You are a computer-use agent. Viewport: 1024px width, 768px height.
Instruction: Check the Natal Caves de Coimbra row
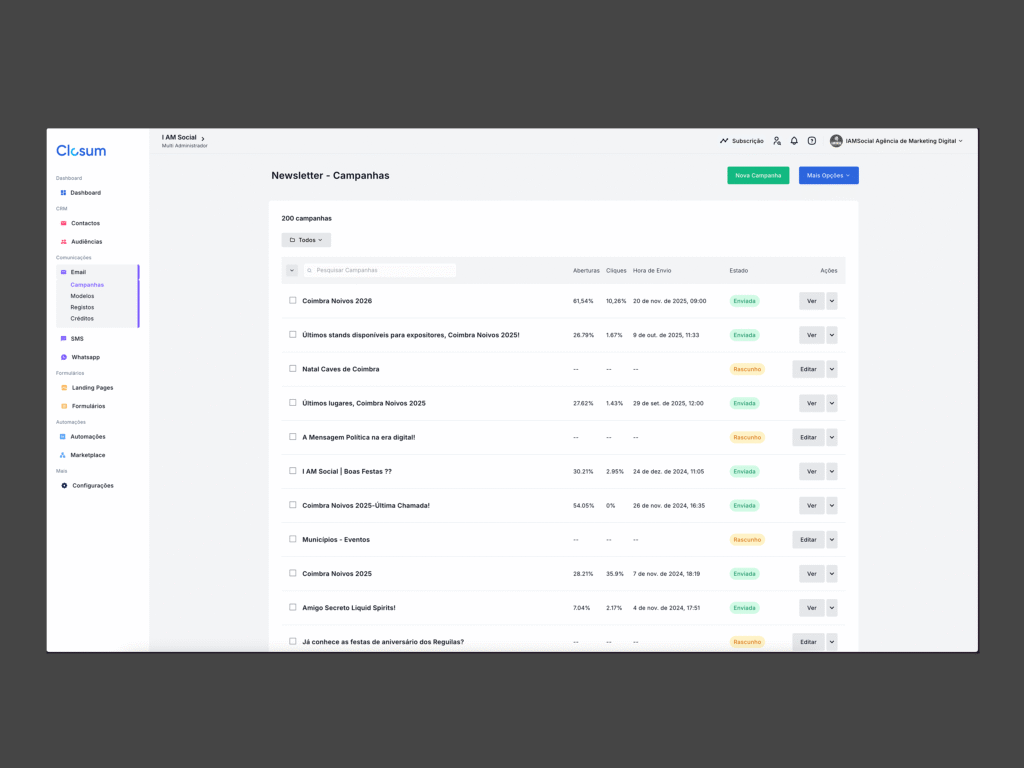[x=293, y=369]
